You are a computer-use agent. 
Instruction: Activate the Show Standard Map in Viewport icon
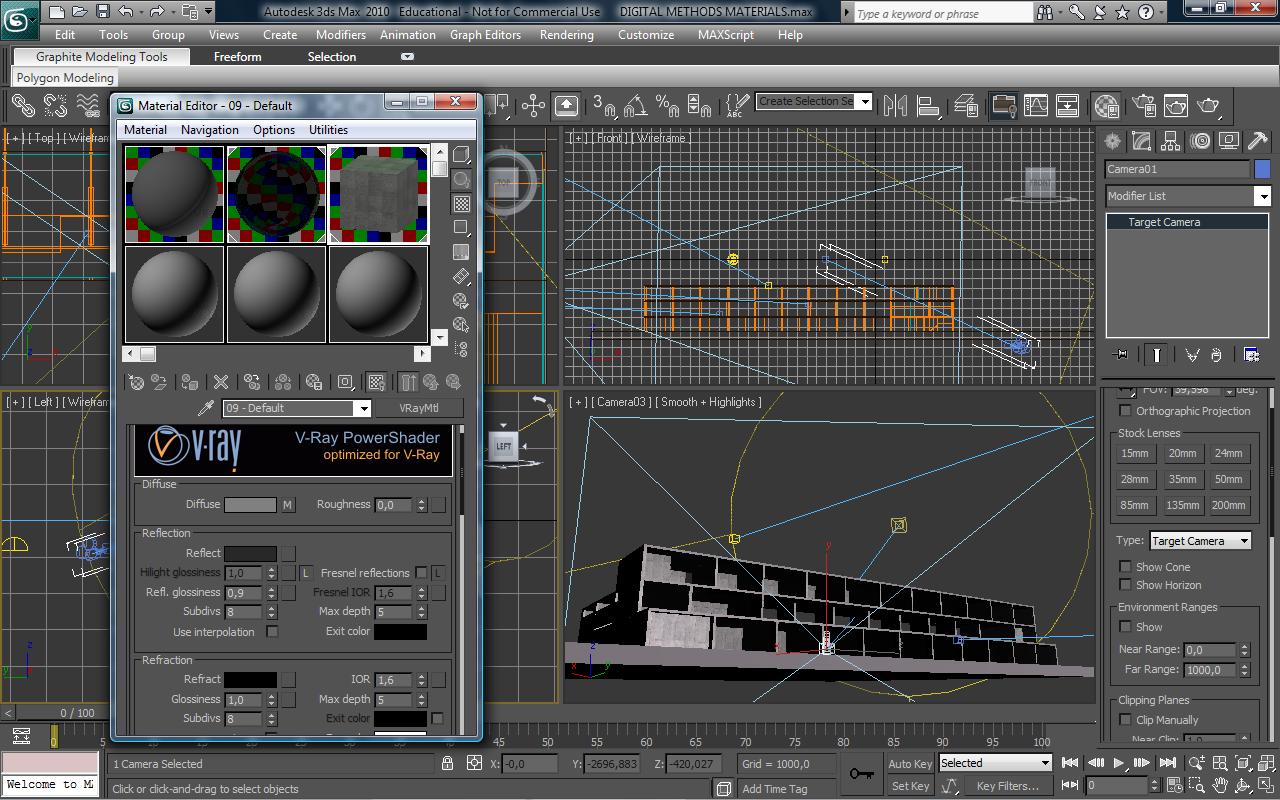378,382
